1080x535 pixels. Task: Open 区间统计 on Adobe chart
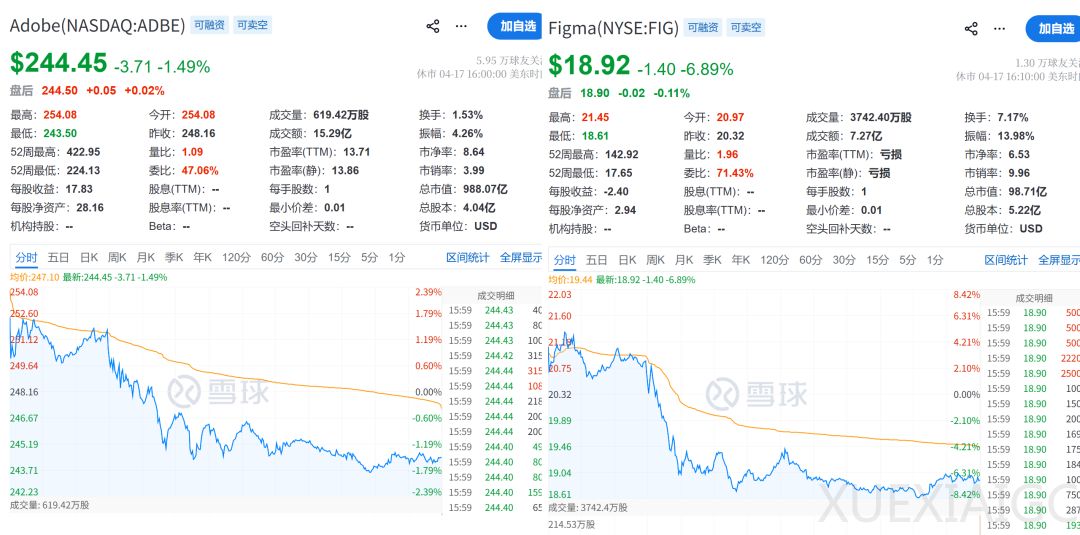(x=468, y=258)
